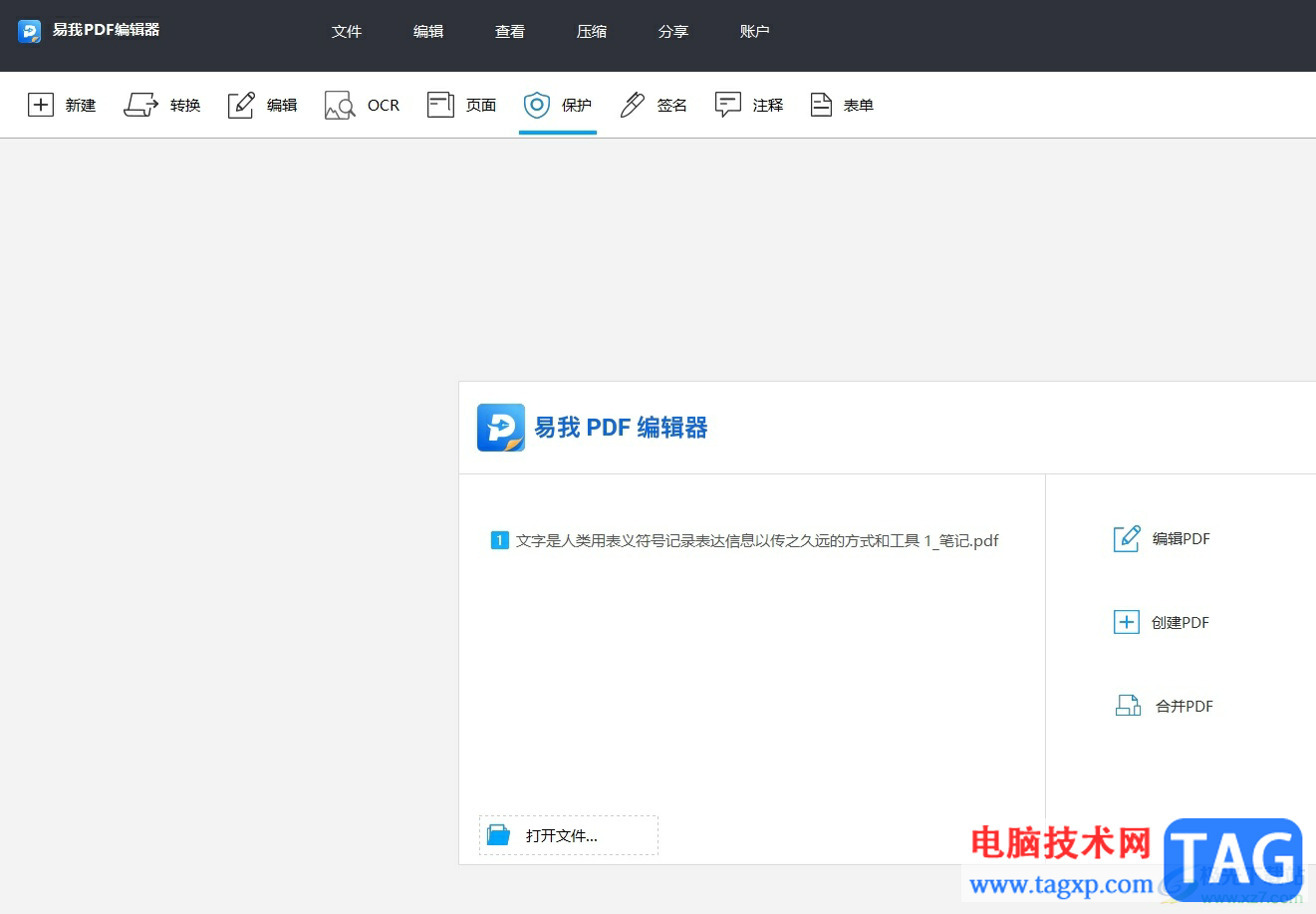Select the 保护 shield icon
Image resolution: width=1316 pixels, height=914 pixels.
(537, 105)
